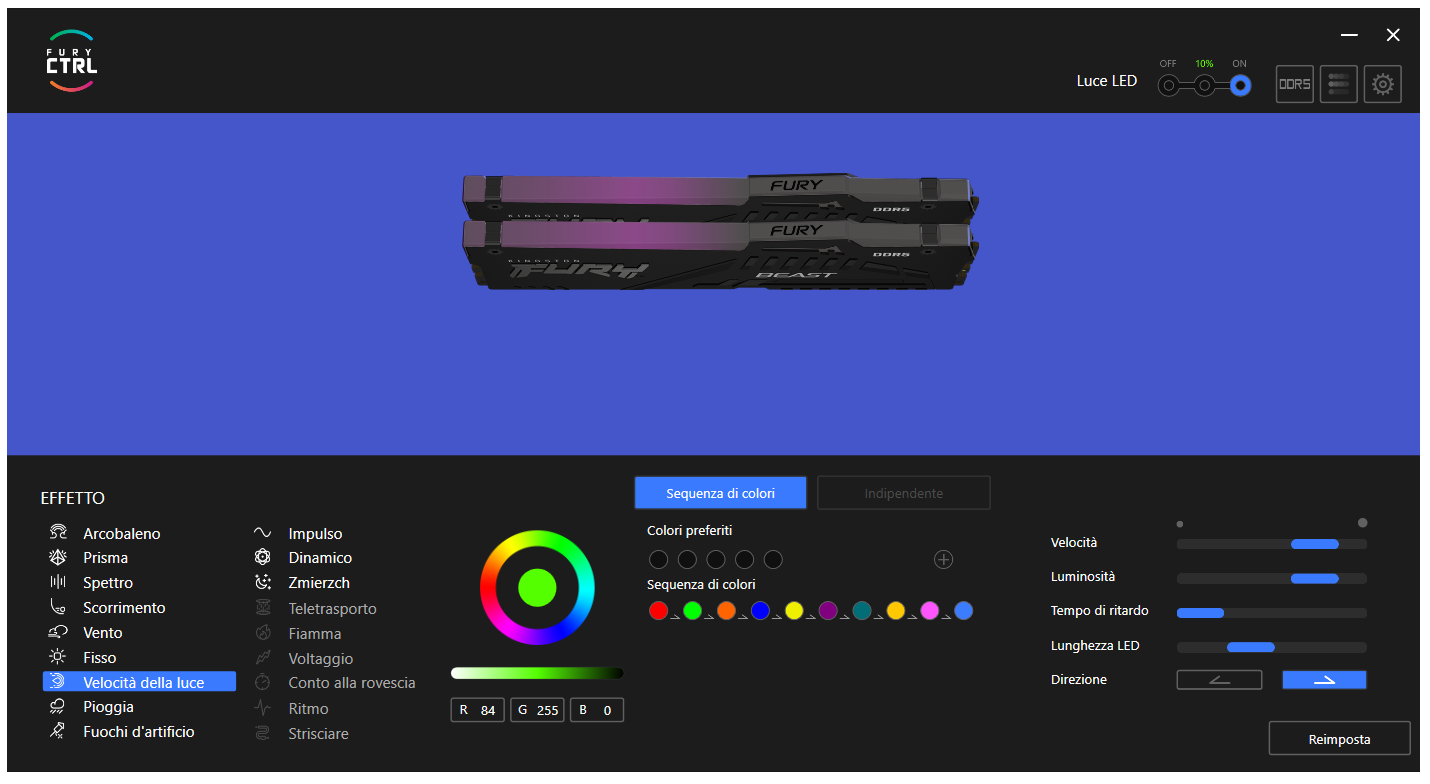Select pink swatch in color sequence
1430x784 pixels.
(930, 610)
